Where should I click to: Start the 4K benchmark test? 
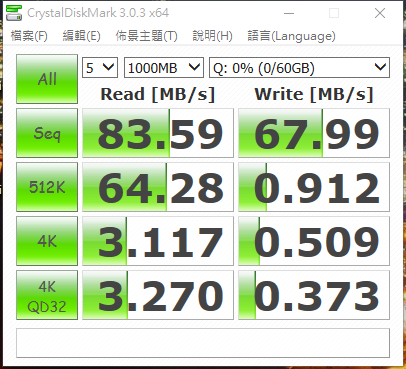pos(47,241)
